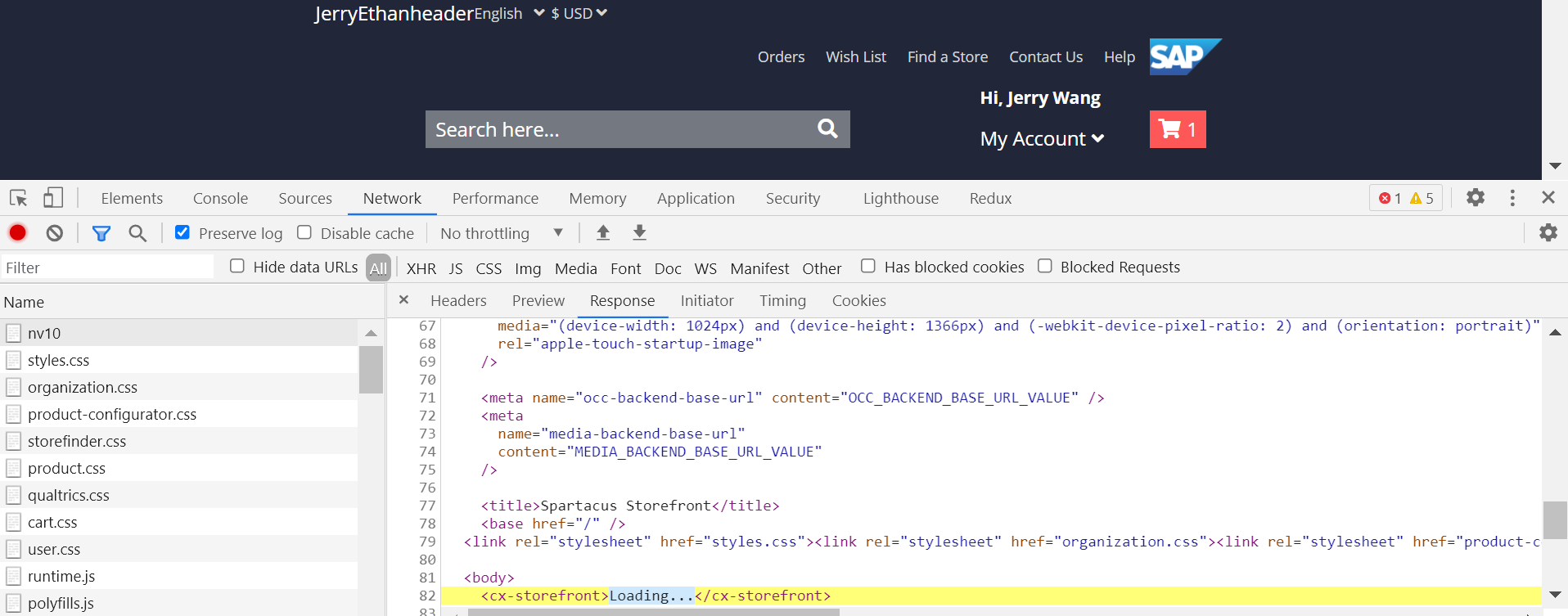
Task: Check Hide data URLs option
Action: click(237, 266)
